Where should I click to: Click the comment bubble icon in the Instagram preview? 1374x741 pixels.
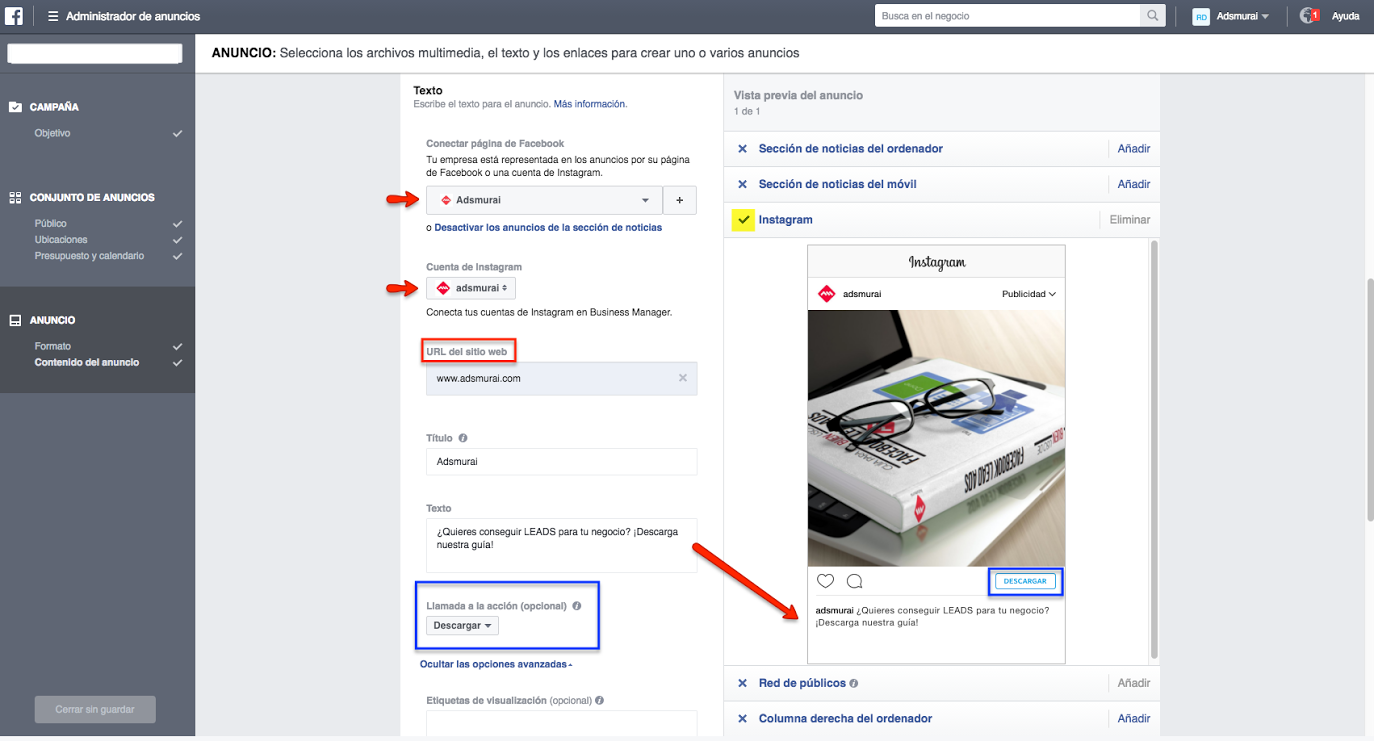[853, 580]
